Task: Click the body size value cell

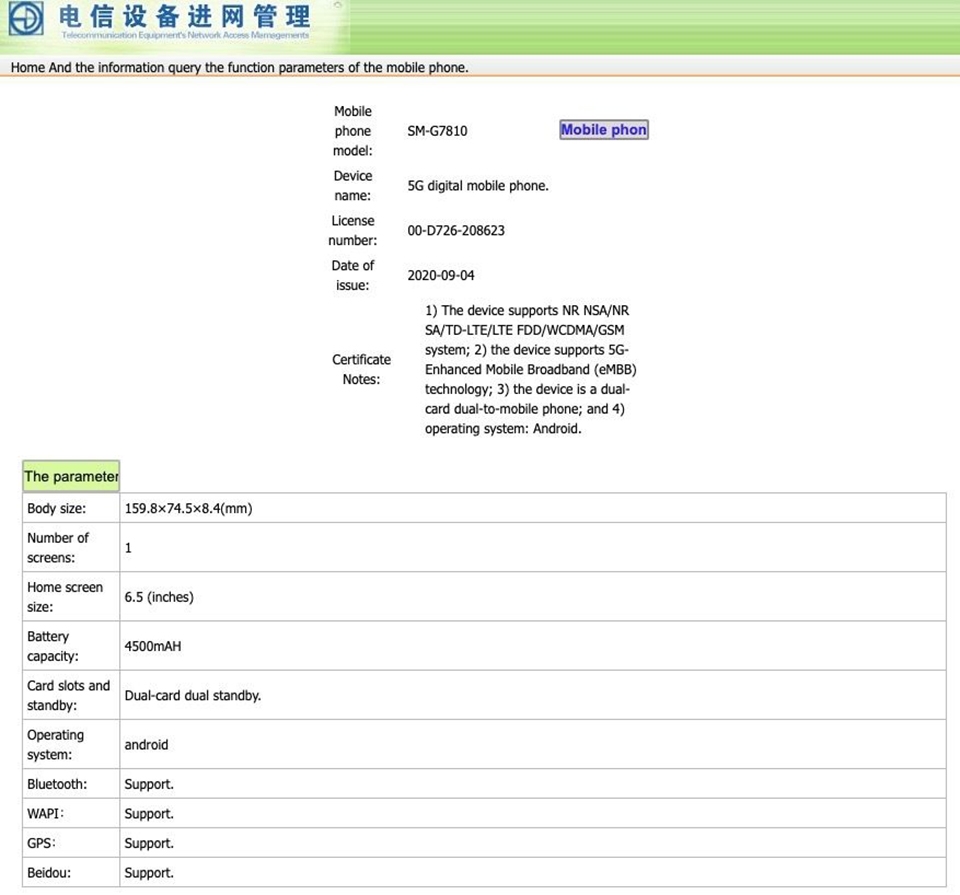Action: pyautogui.click(x=533, y=508)
